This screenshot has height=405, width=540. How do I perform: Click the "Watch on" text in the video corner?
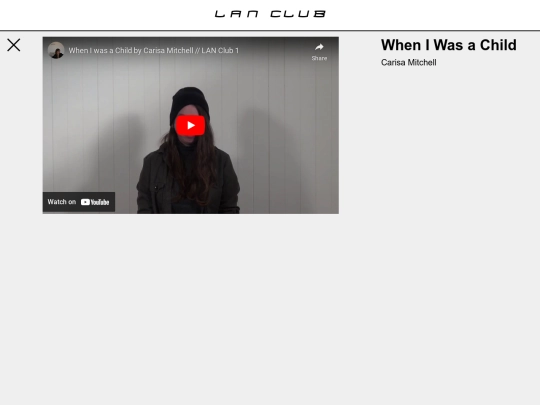click(x=62, y=202)
